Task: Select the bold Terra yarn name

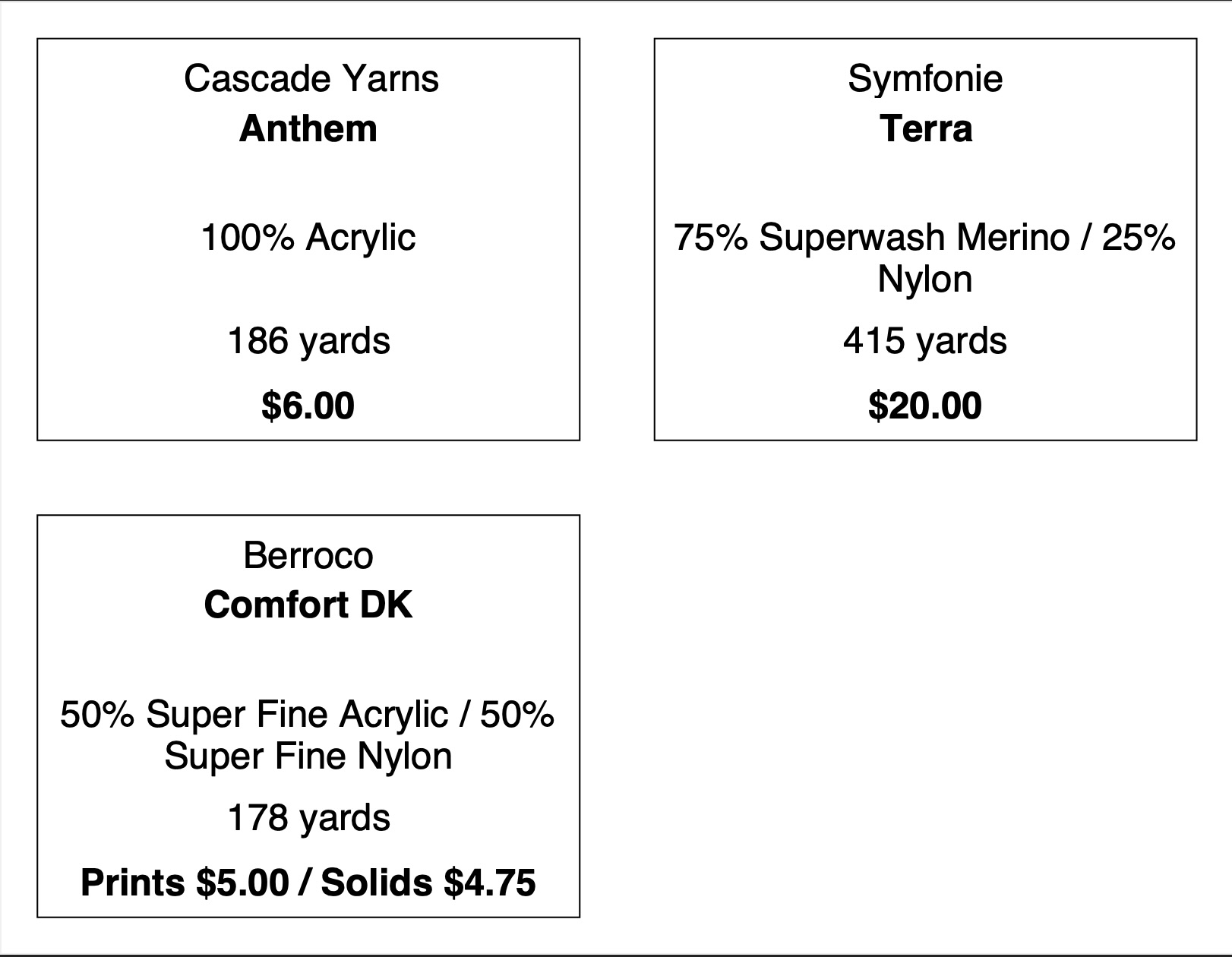Action: click(x=925, y=128)
